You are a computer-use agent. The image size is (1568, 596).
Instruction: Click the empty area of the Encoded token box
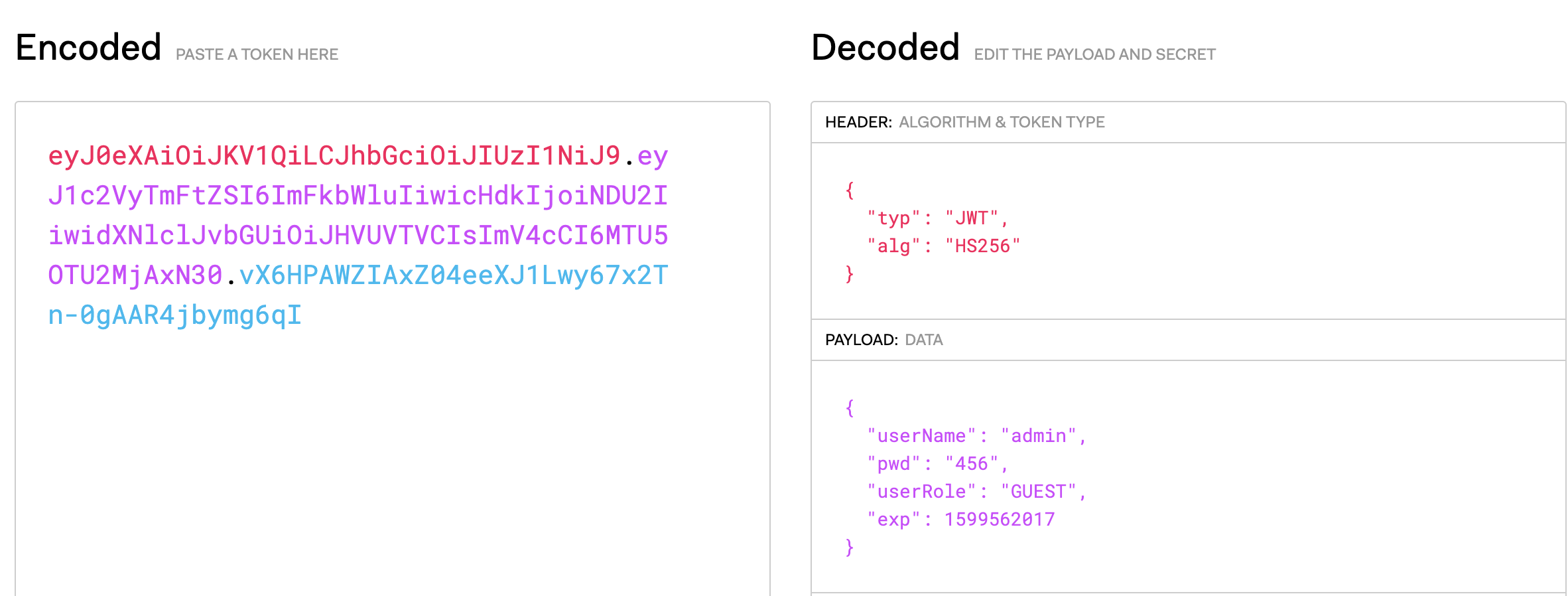[392, 465]
